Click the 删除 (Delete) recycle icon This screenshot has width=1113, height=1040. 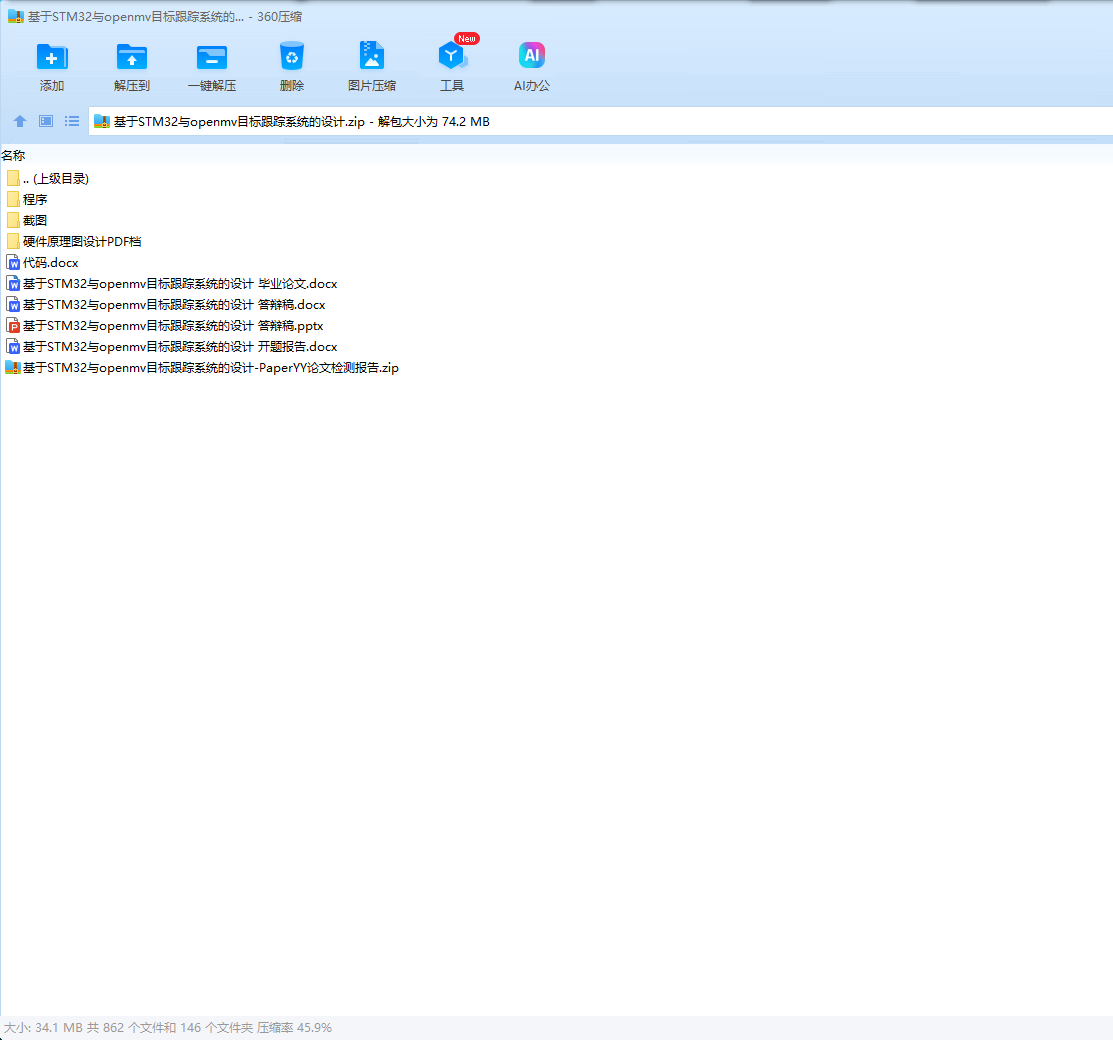click(x=292, y=56)
